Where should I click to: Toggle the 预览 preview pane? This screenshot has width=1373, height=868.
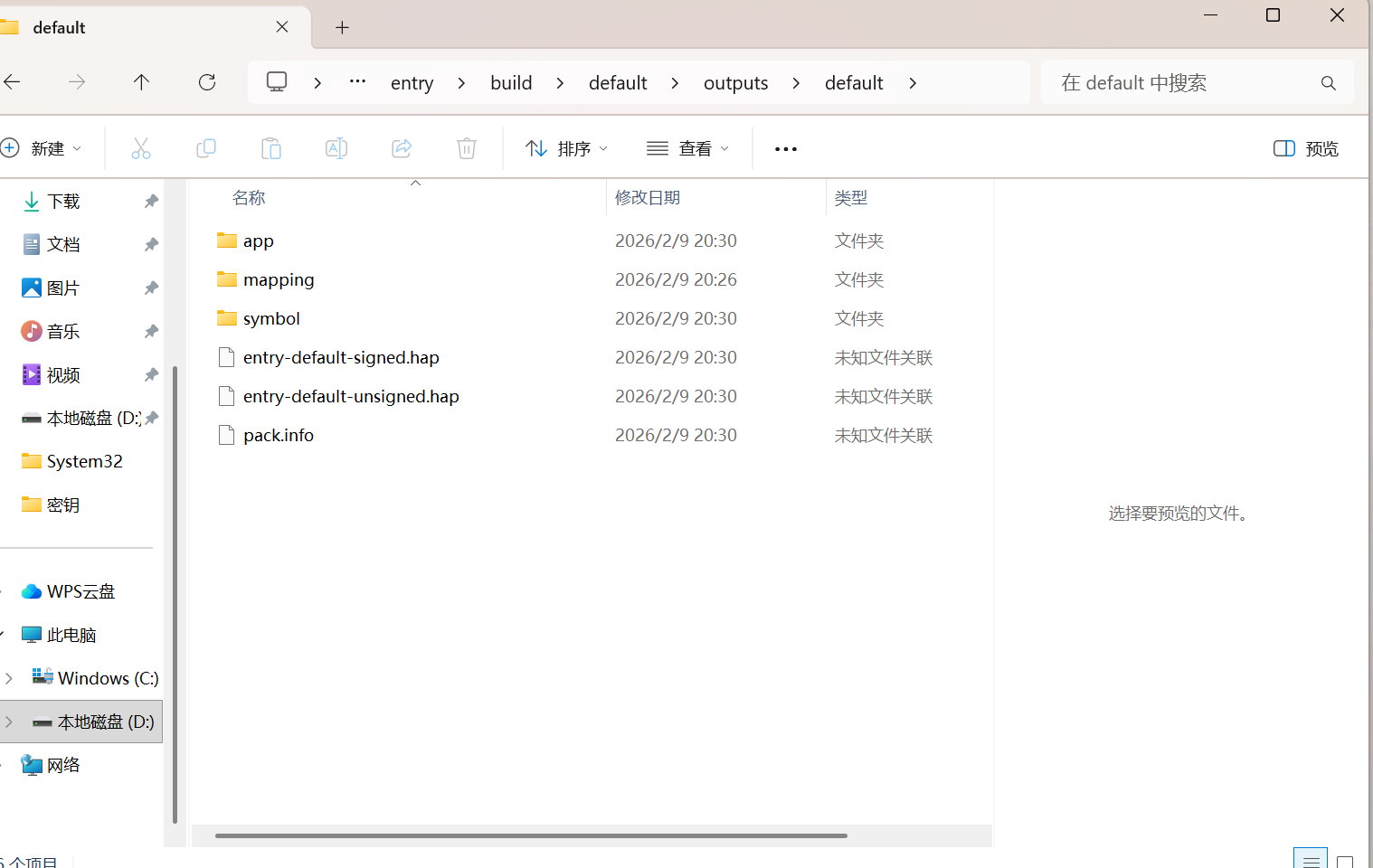click(x=1306, y=148)
